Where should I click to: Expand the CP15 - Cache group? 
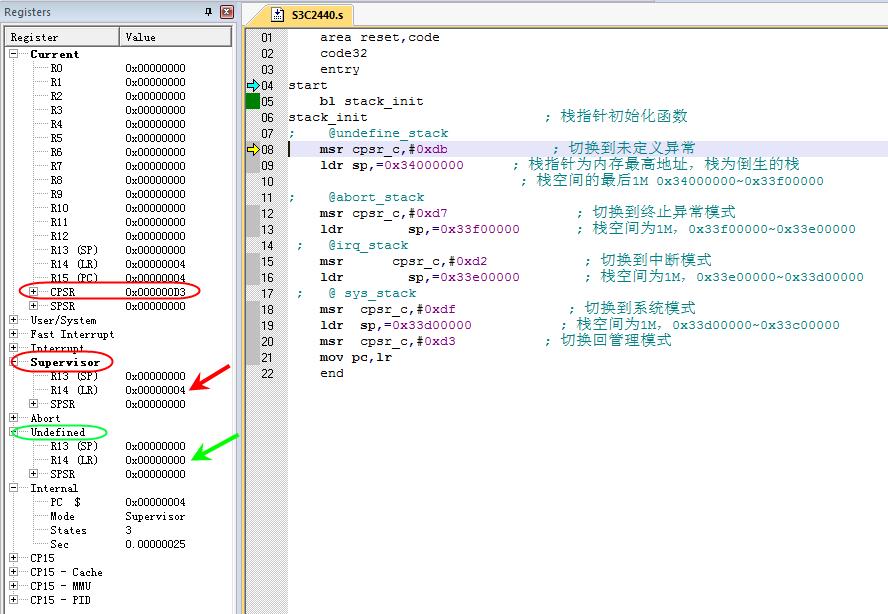tap(14, 572)
